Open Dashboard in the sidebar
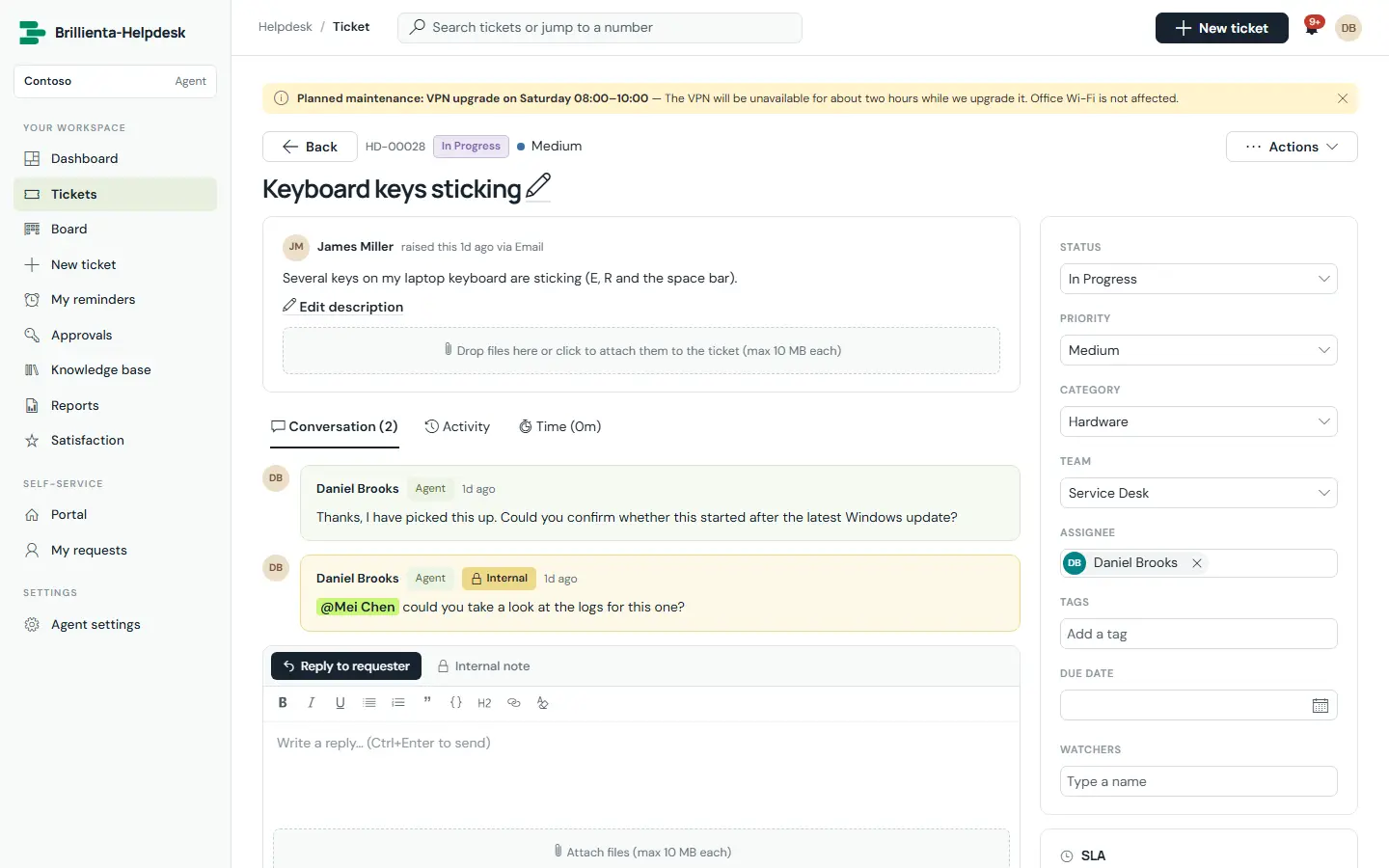The width and height of the screenshot is (1389, 868). click(115, 158)
